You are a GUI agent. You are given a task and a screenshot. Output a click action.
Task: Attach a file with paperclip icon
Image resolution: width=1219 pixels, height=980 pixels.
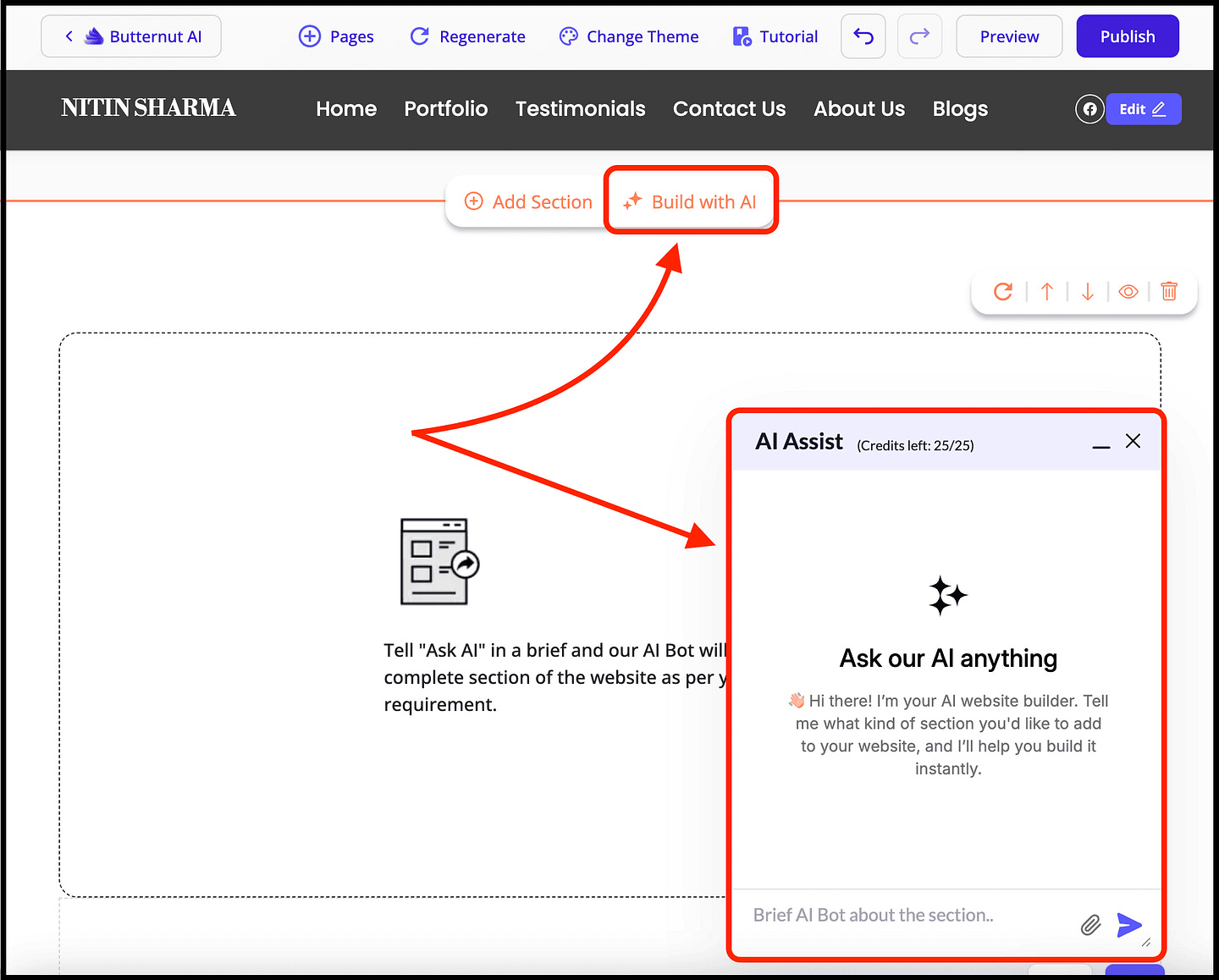coord(1090,925)
